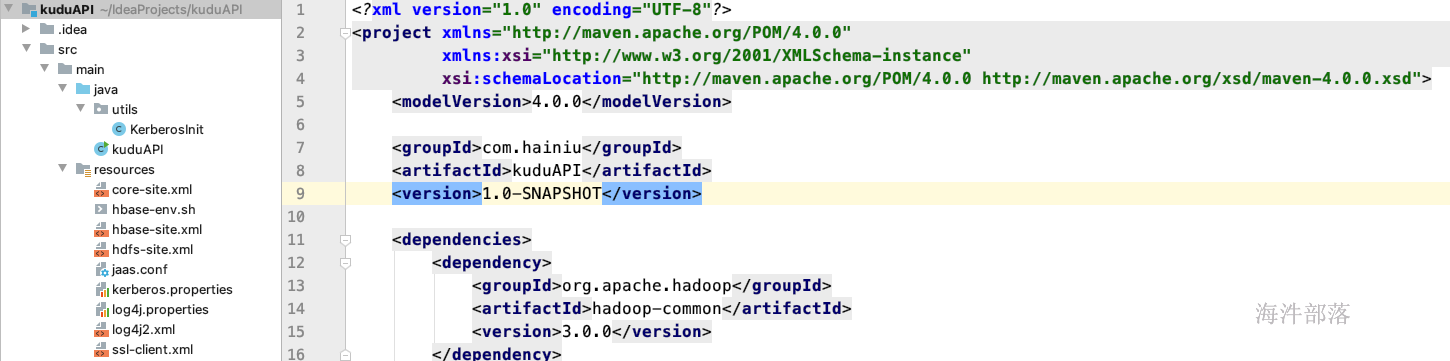This screenshot has height=361, width=1450.
Task: Click the kuduAPI class file icon
Action: (101, 149)
